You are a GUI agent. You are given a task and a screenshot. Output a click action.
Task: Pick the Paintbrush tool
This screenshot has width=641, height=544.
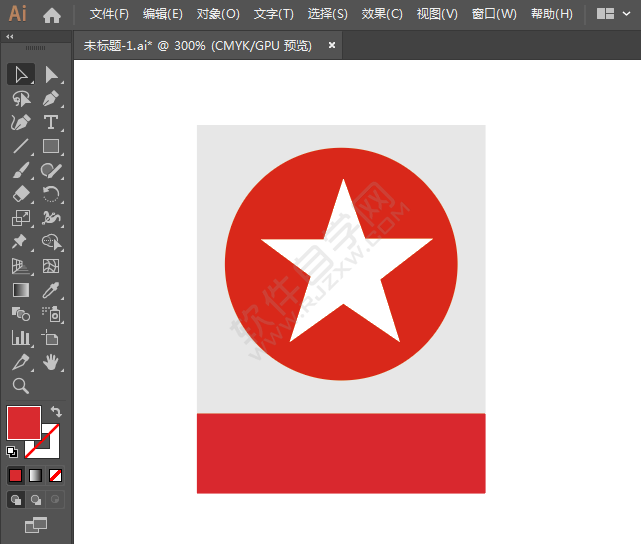coord(20,170)
